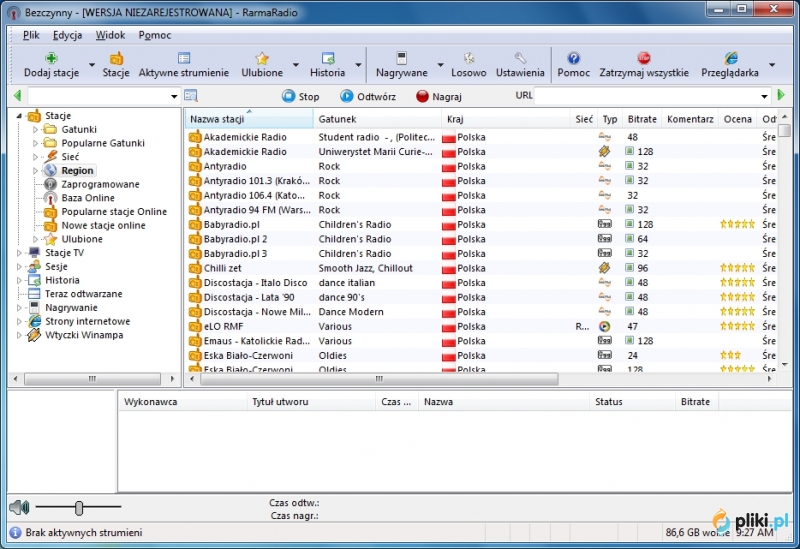Screen dimensions: 800x549
Task: Select Zaprogramowane tree node
Action: coord(100,184)
